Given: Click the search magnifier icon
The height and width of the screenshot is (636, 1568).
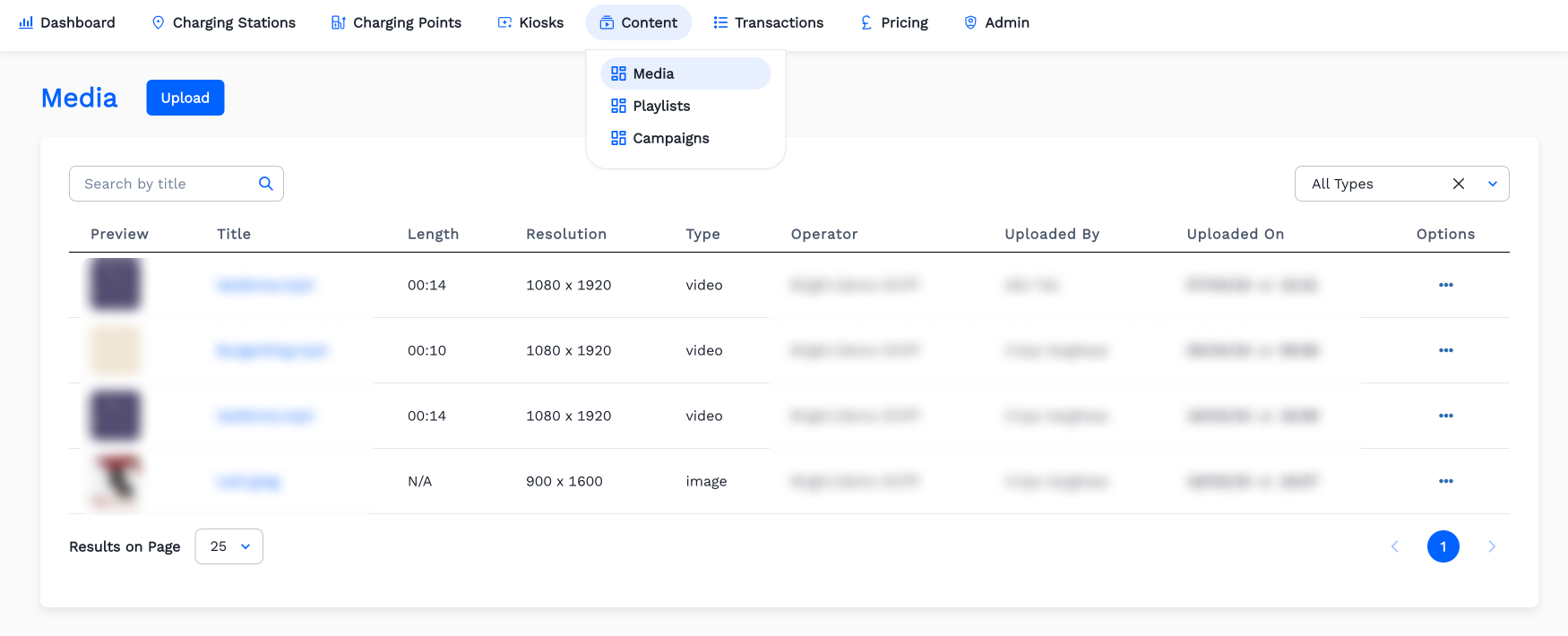Looking at the screenshot, I should (x=265, y=184).
